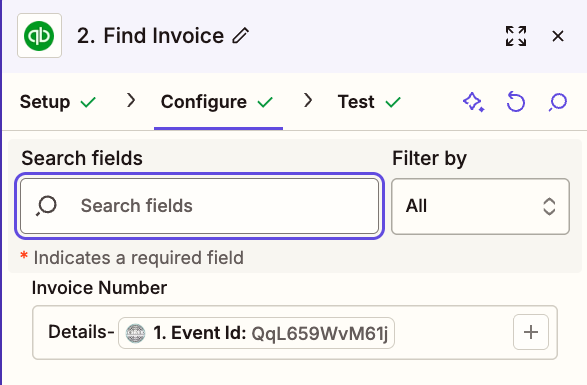Open the AI sparkle assistant icon

point(474,102)
